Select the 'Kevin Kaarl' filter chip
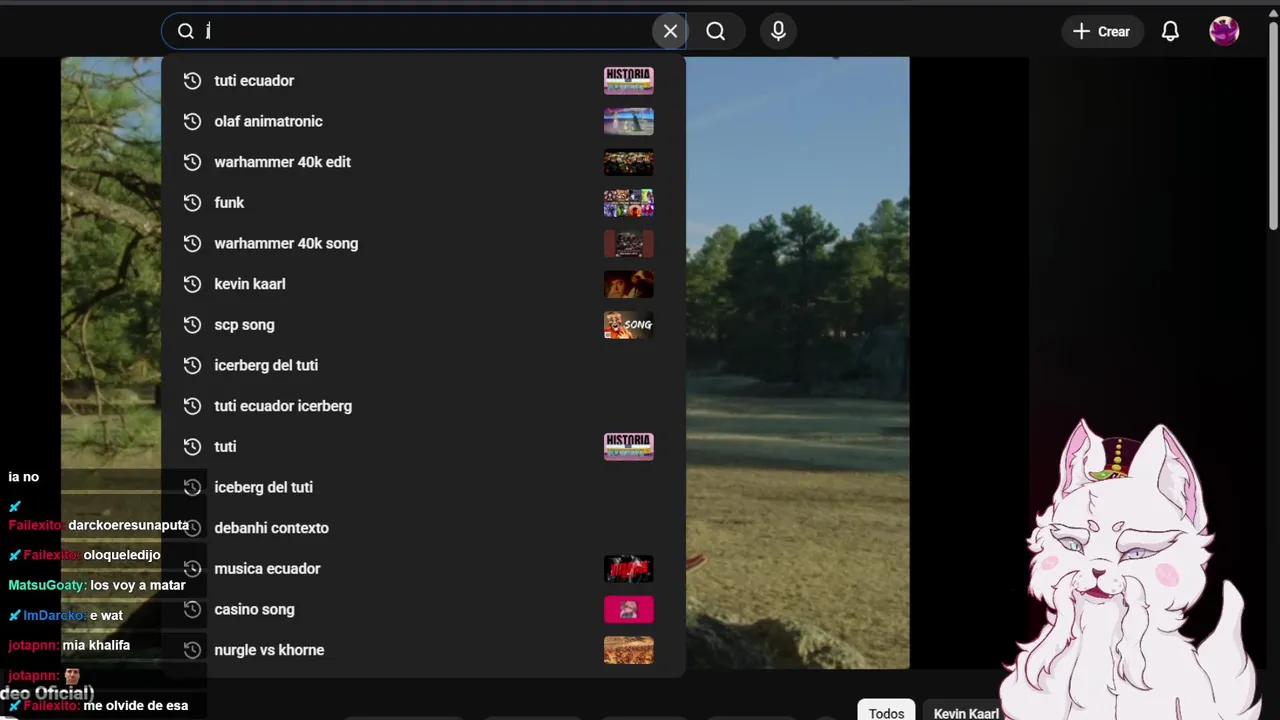Viewport: 1280px width, 720px height. coord(965,713)
